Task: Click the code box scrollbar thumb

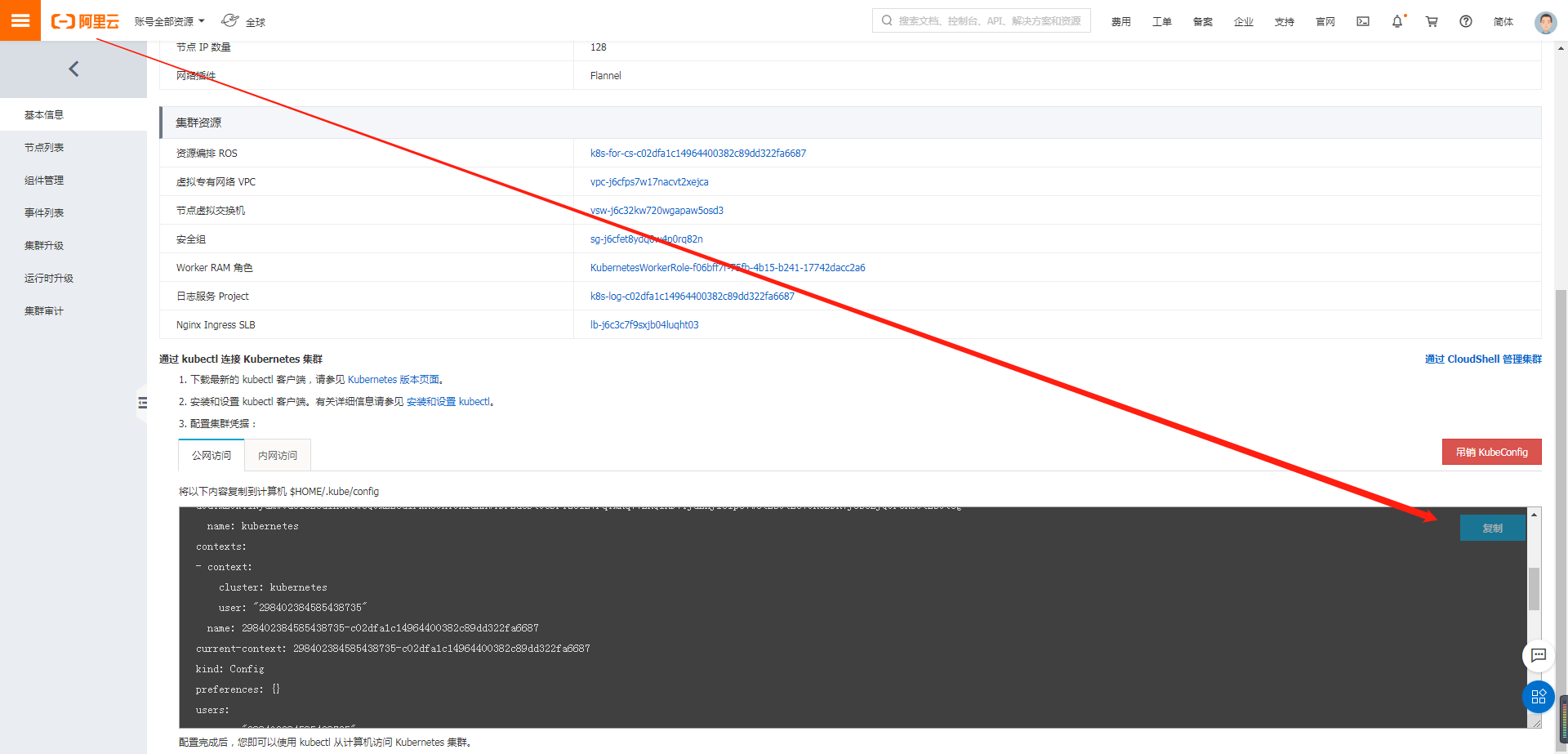Action: (1534, 588)
